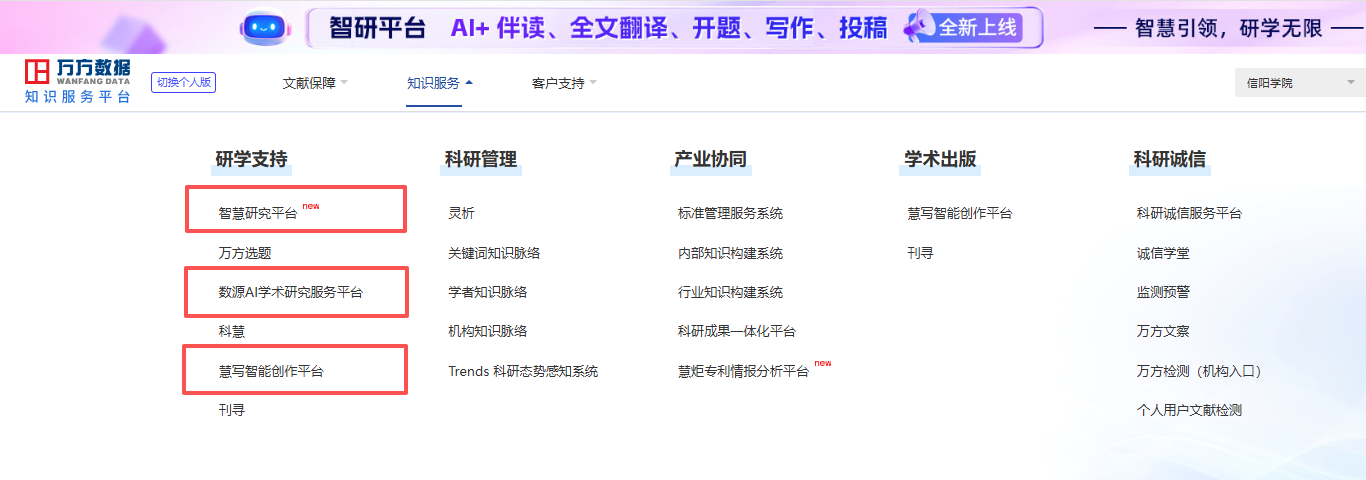Open Trends 科研态势感知系统
Viewport: 1366px width, 480px height.
point(523,371)
